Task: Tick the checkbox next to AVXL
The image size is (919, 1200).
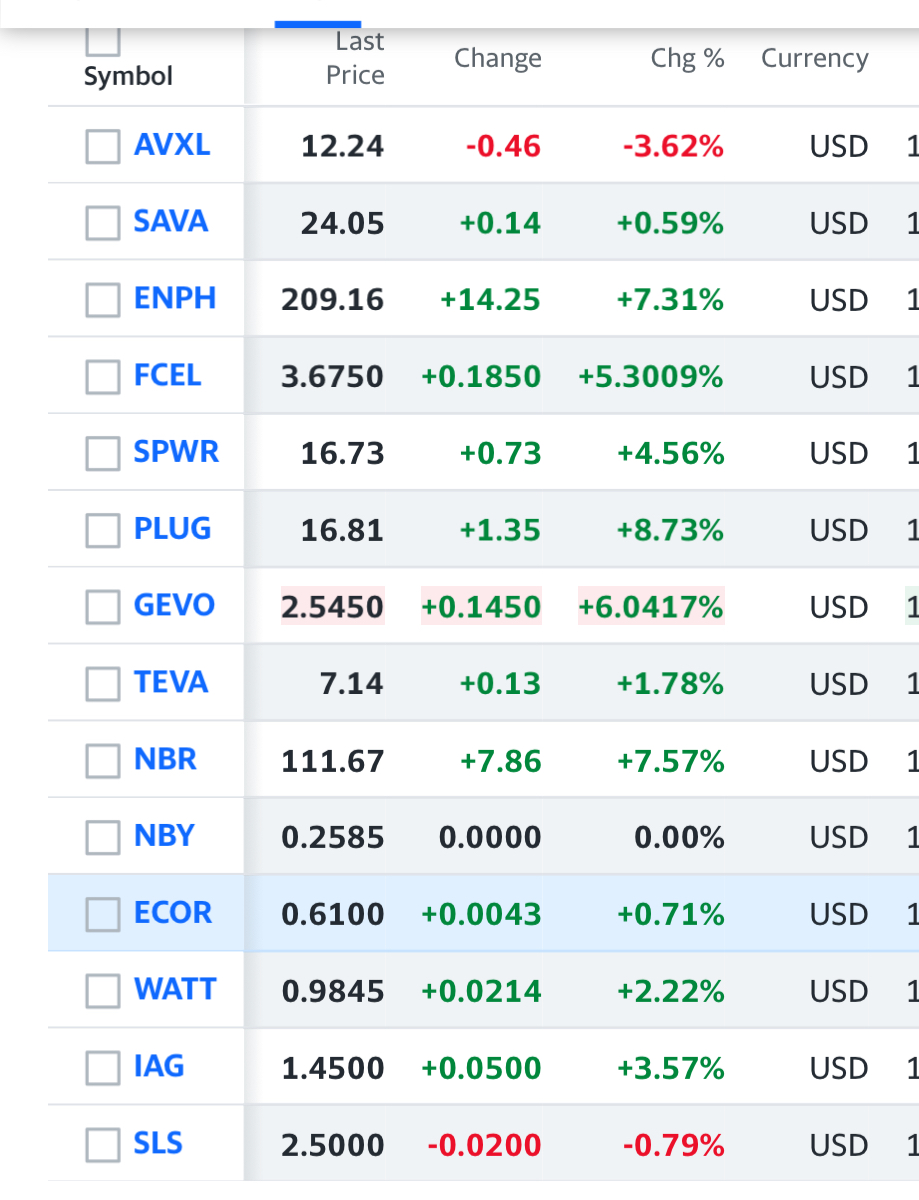Action: 102,146
